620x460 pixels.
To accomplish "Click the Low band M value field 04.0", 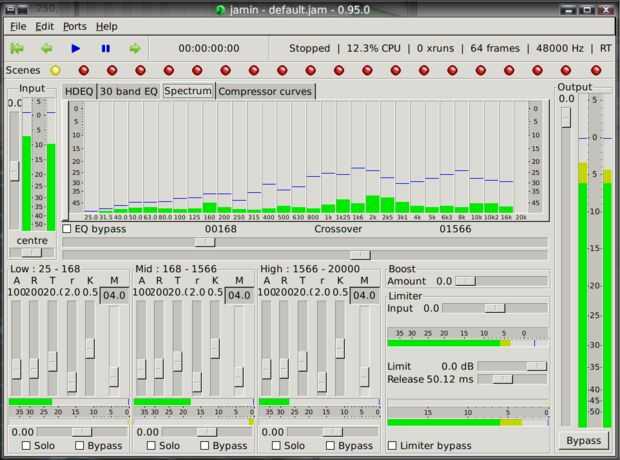I will (x=114, y=295).
